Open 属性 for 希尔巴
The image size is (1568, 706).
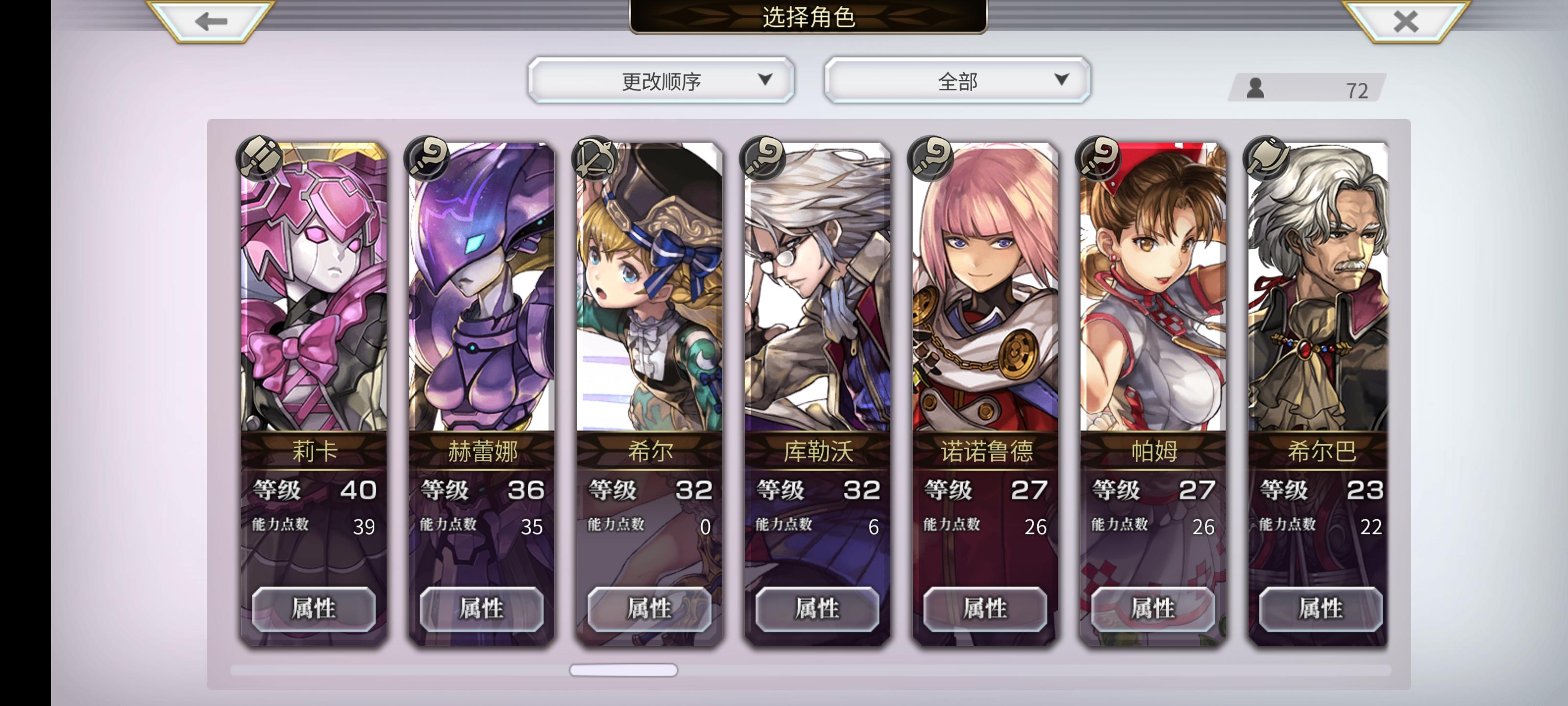tap(1321, 608)
